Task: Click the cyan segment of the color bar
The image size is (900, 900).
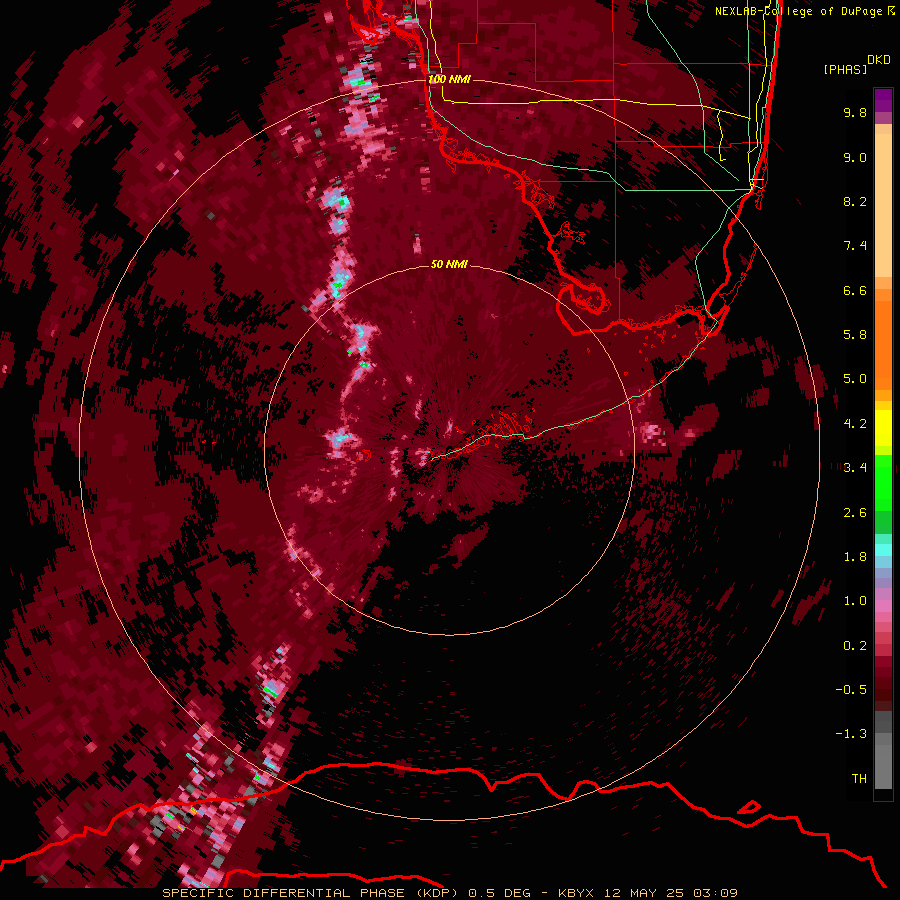Action: [883, 550]
